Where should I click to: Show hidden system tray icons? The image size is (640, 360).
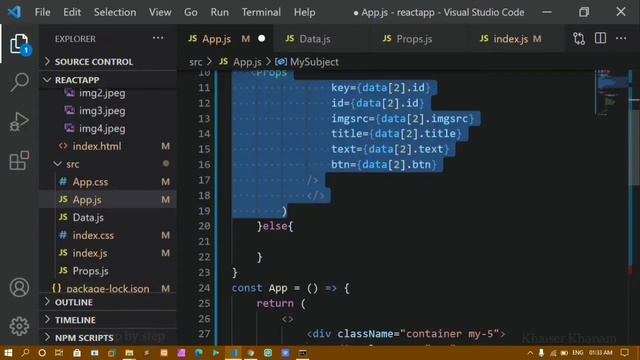point(530,353)
